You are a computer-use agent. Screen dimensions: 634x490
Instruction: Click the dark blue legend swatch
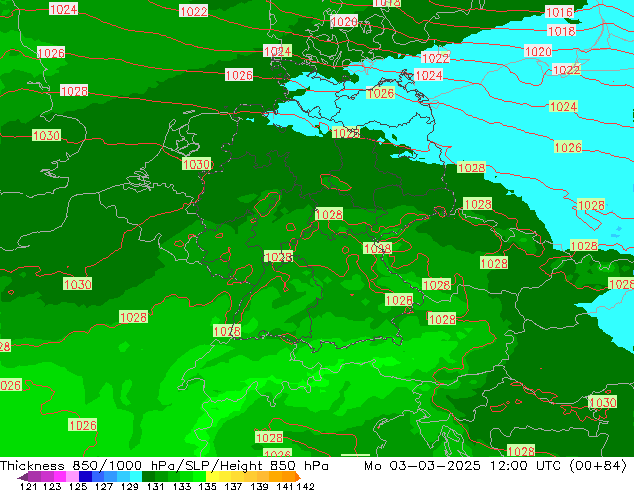pos(85,476)
